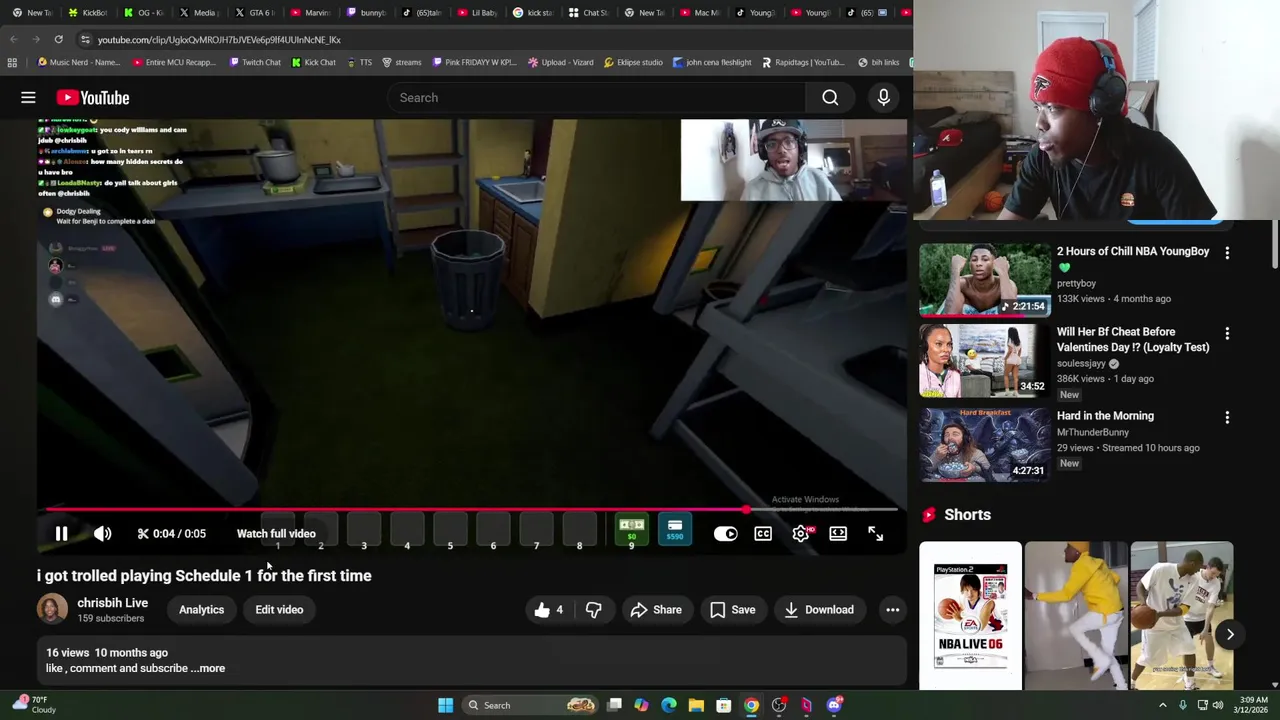1280x720 pixels.
Task: Open chrisbih Live channel avatar
Action: pos(52,609)
